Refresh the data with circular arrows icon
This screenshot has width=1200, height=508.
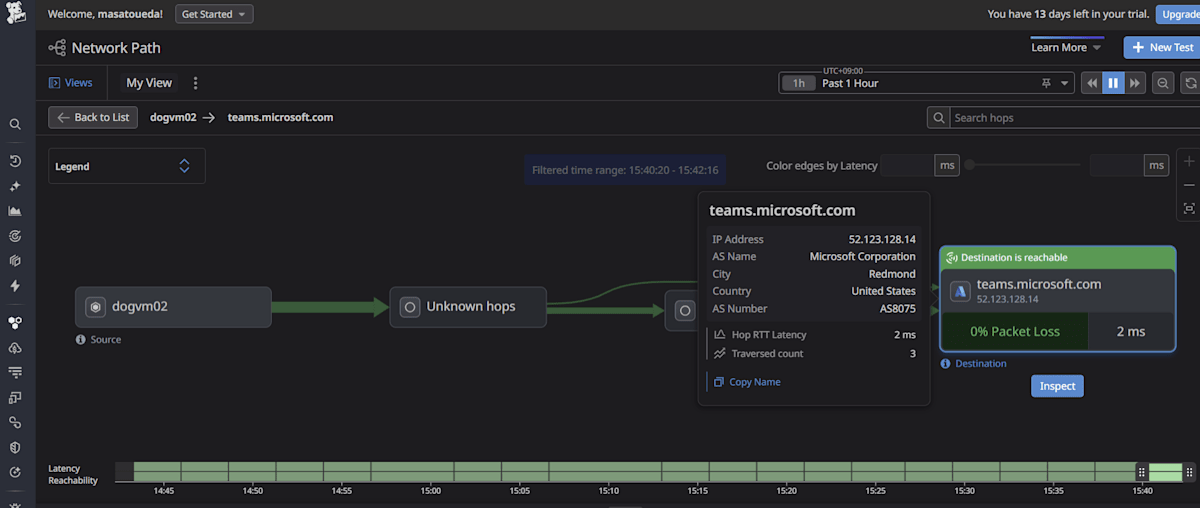1190,83
